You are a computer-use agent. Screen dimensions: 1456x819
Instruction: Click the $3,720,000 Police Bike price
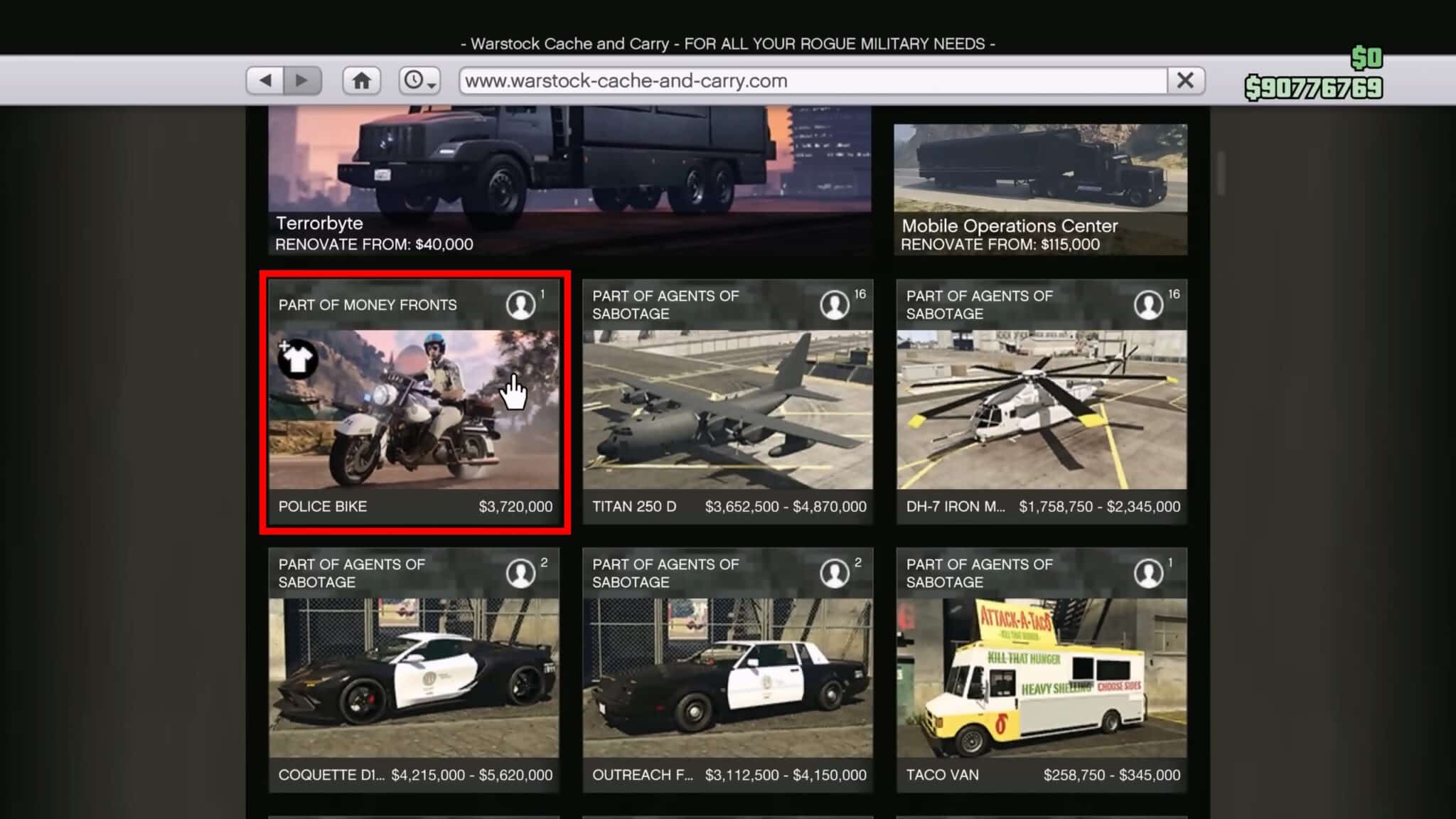(515, 507)
